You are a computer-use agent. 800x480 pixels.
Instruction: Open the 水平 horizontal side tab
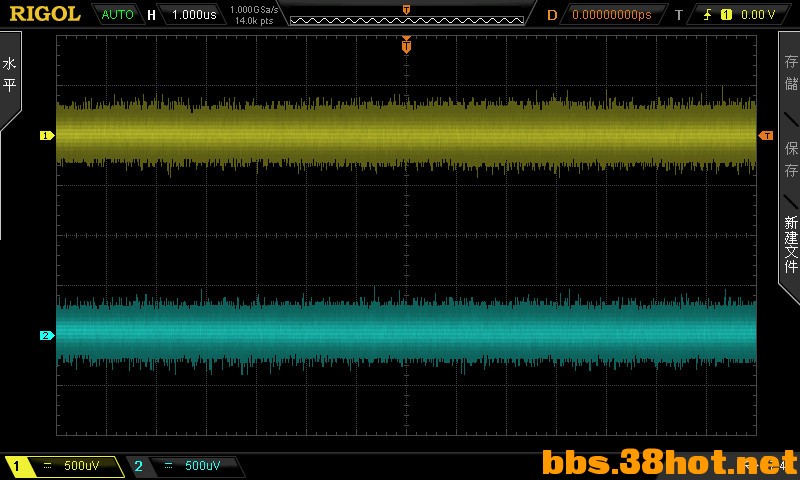click(x=9, y=74)
